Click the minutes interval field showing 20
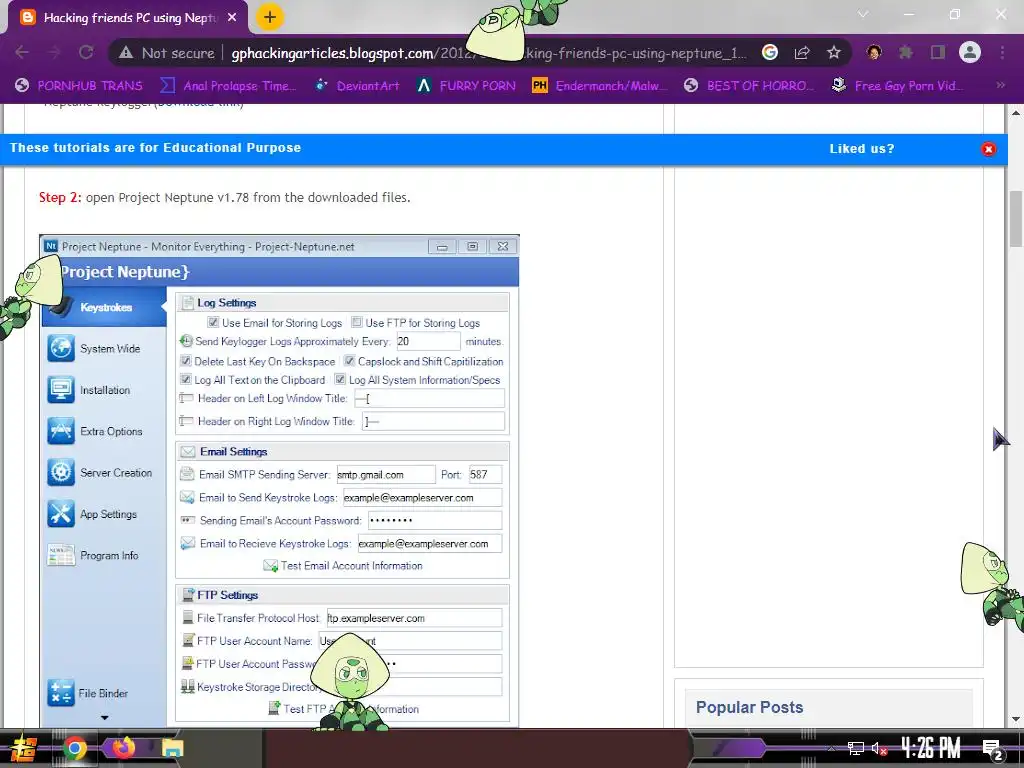This screenshot has height=768, width=1024. pyautogui.click(x=428, y=341)
